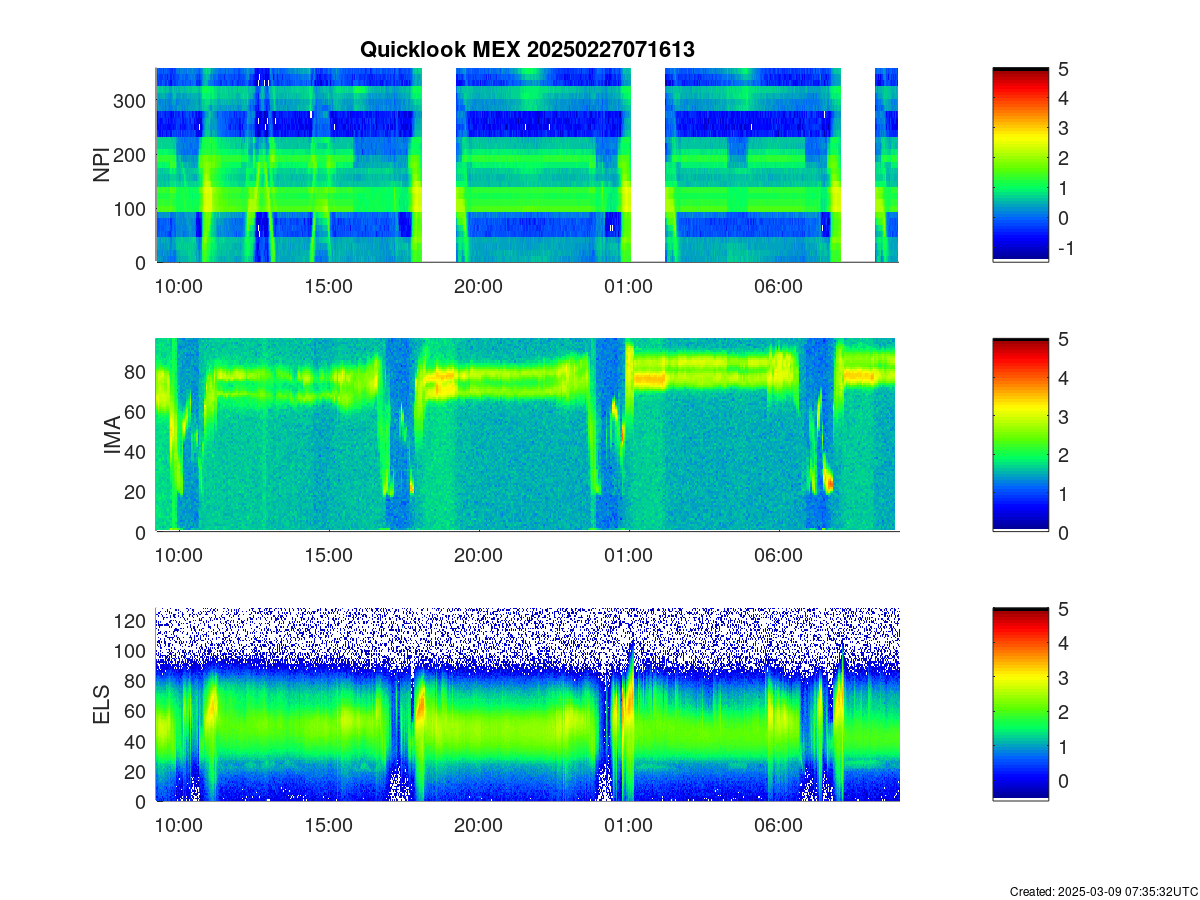Click the ELS colorbar
The height and width of the screenshot is (900, 1200).
(1021, 704)
